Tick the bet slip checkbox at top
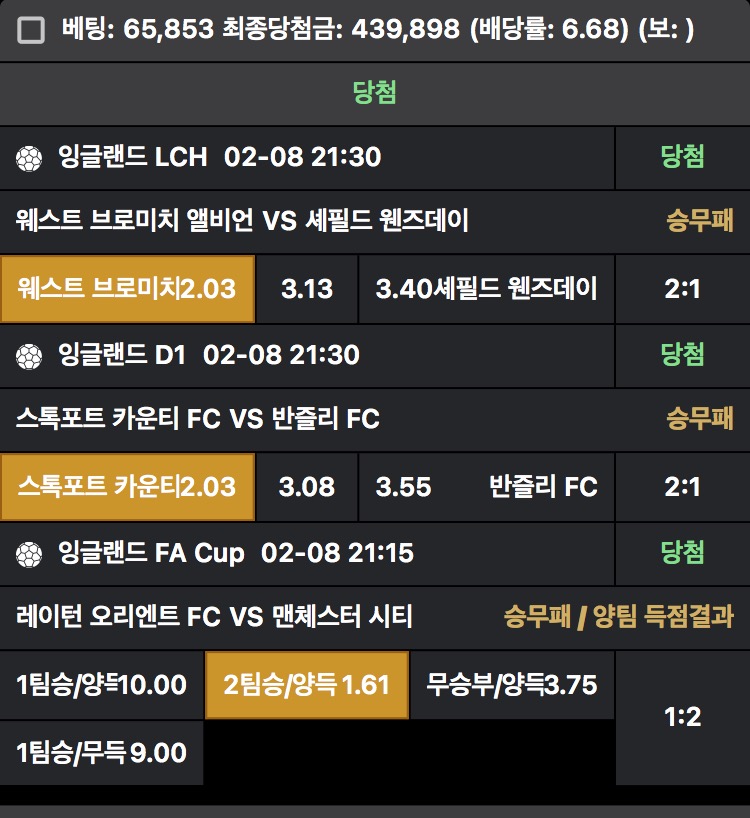 point(32,31)
